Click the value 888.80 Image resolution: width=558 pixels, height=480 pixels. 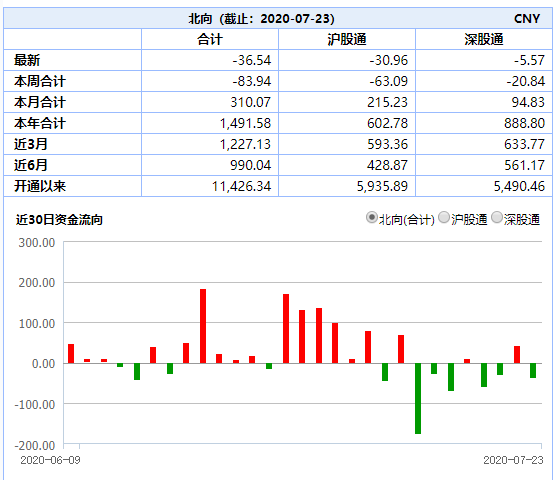[525, 123]
